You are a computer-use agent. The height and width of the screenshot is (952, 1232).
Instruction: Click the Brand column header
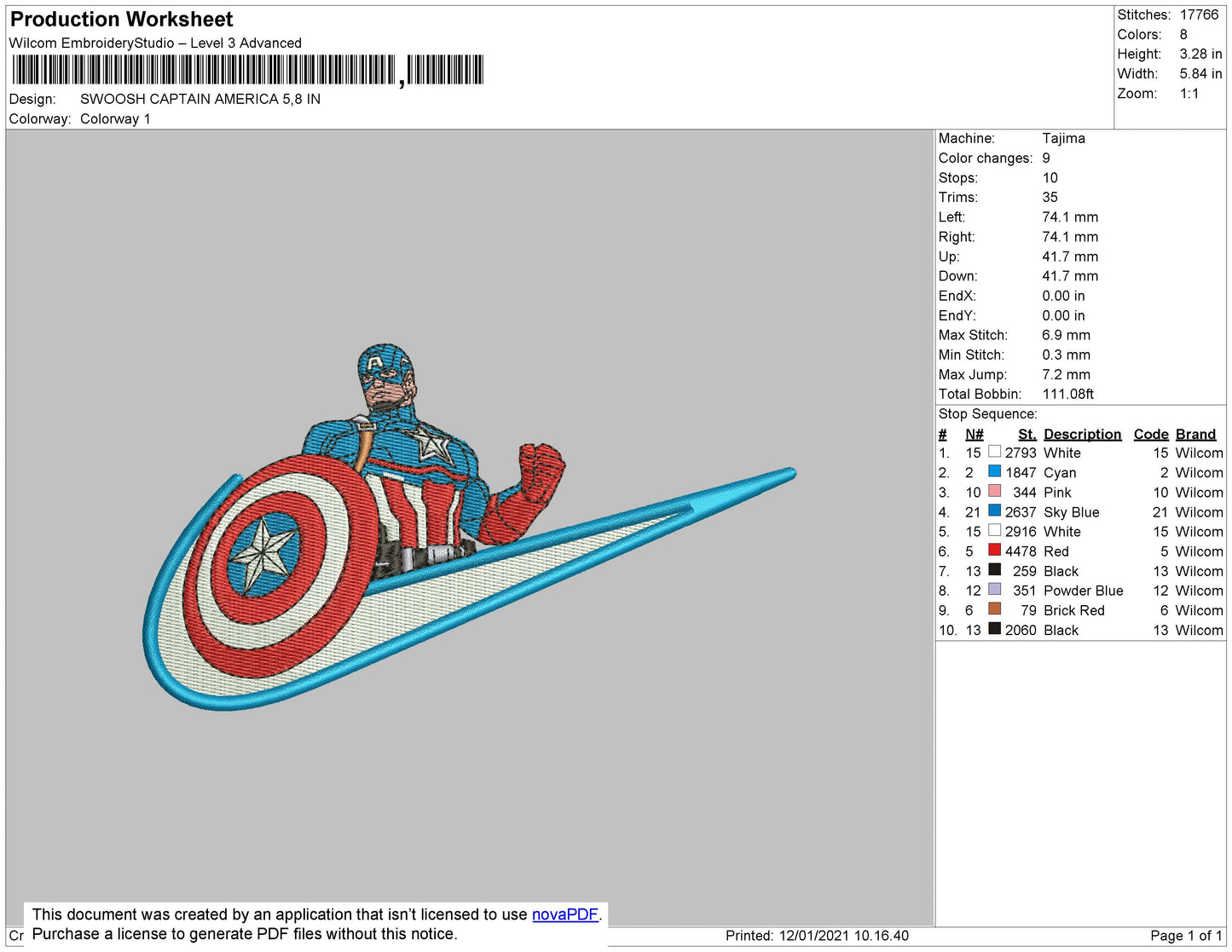[1195, 434]
